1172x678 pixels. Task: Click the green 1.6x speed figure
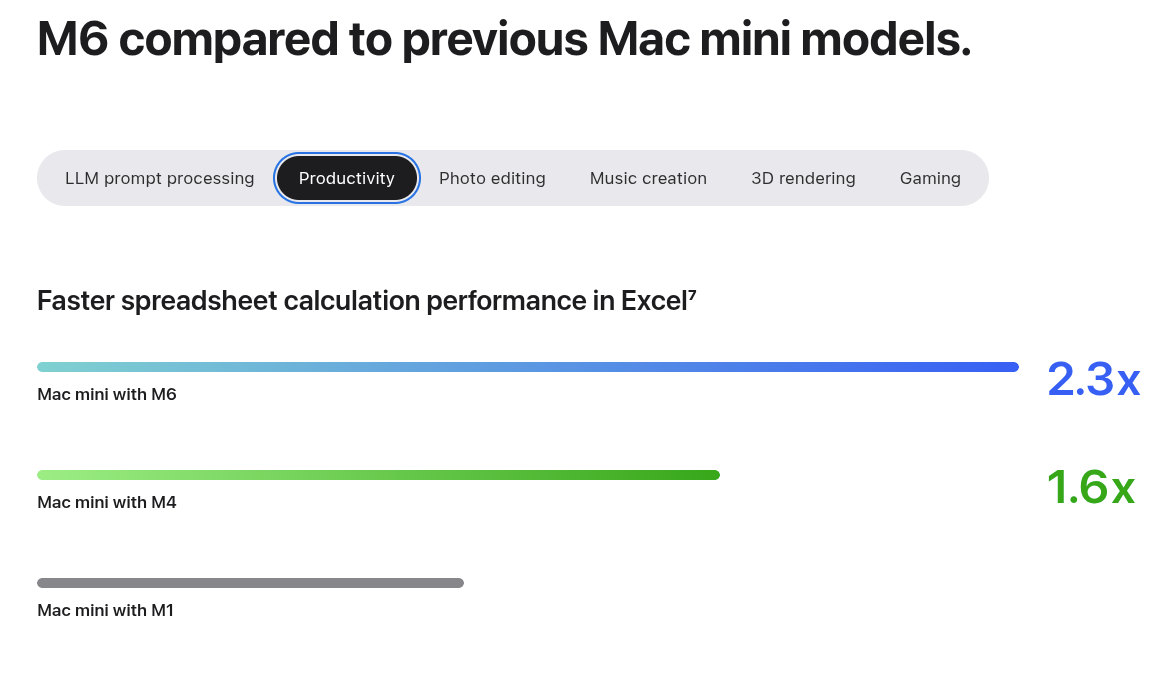[x=1091, y=487]
